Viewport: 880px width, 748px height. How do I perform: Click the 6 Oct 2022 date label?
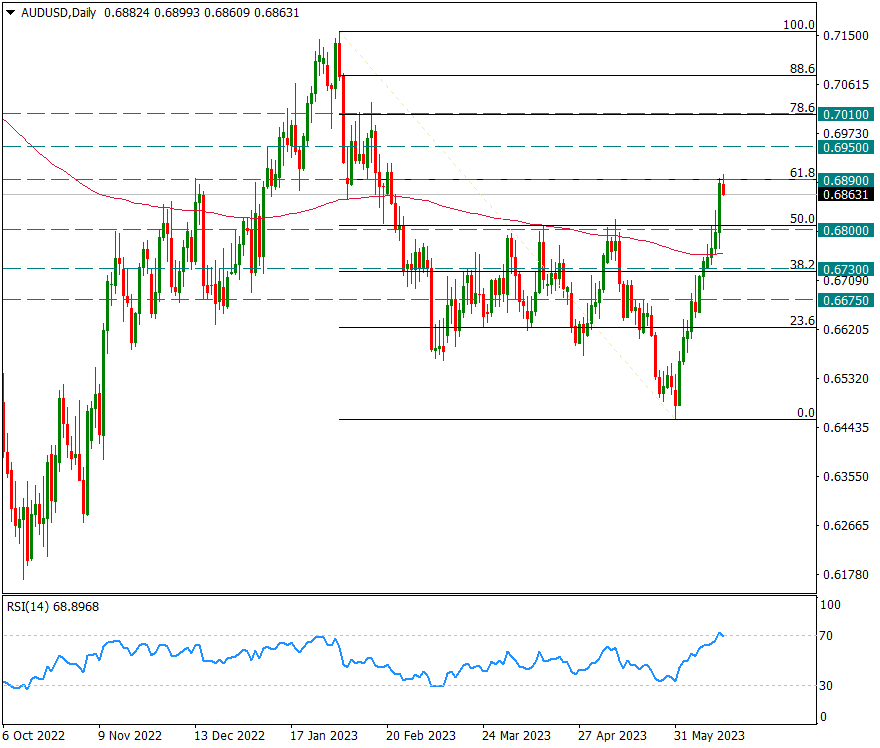click(34, 736)
